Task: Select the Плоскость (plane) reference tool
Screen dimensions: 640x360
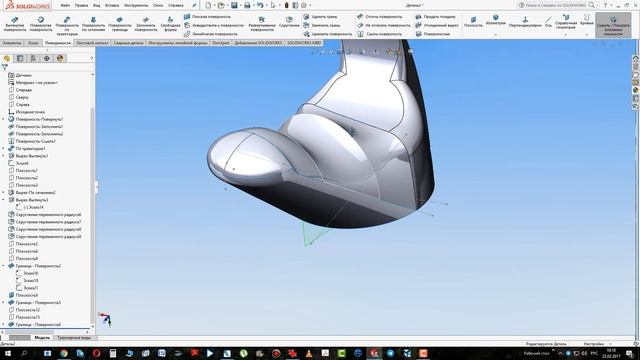Action: pos(473,22)
